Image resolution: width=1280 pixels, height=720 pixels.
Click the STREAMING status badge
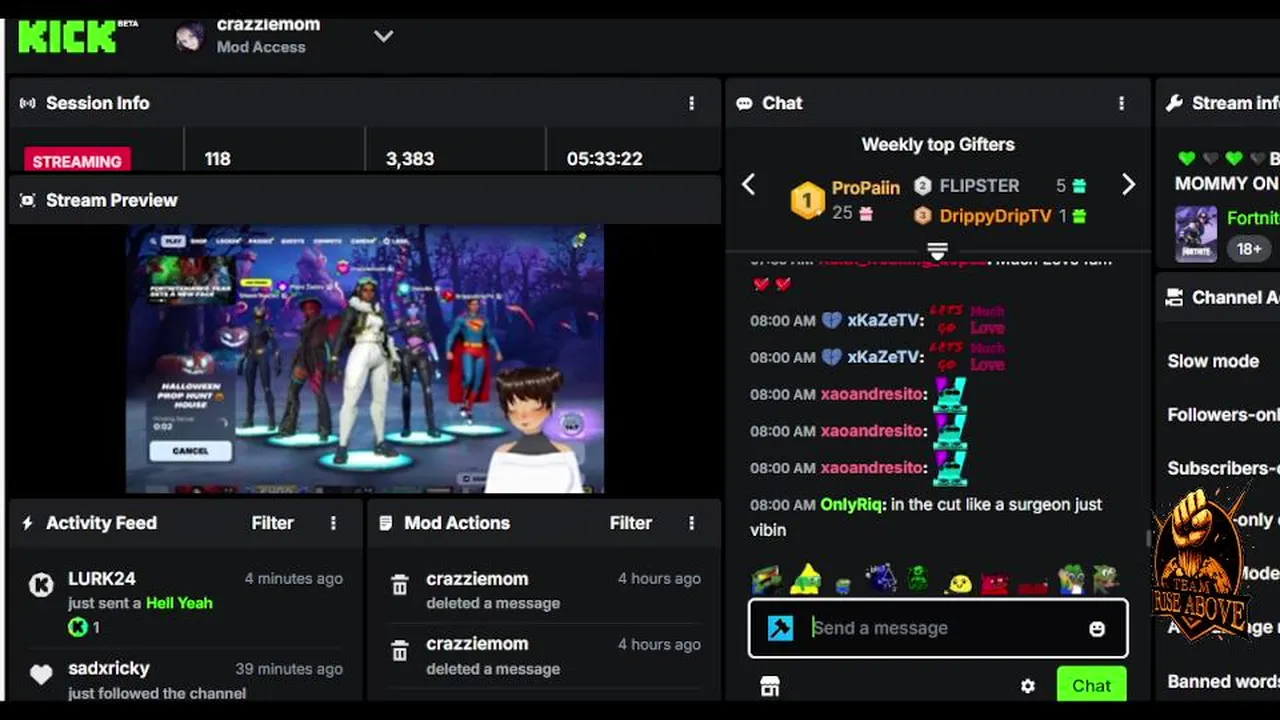click(x=77, y=160)
